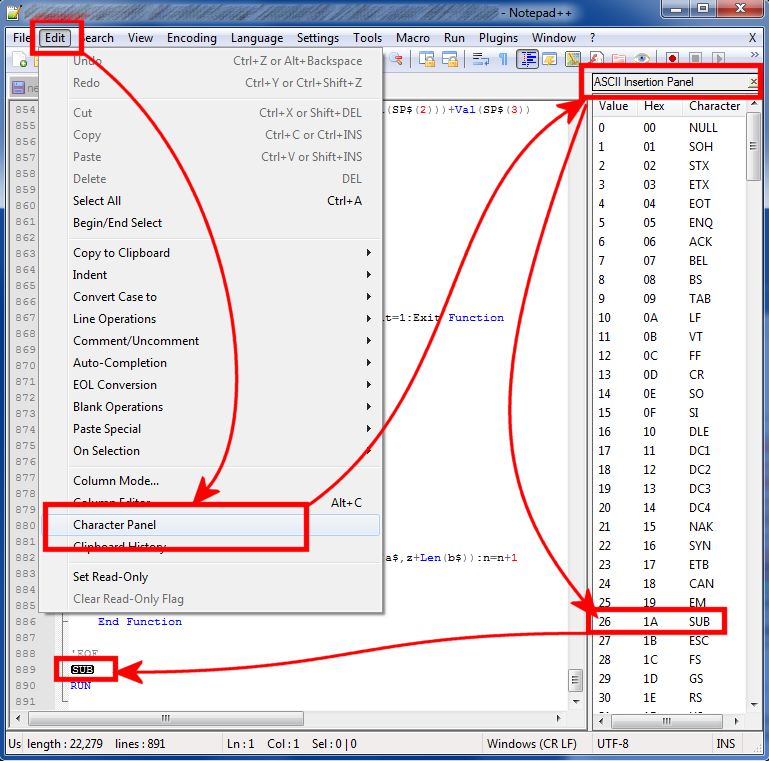Close the ASCII Insertion Panel
Image resolution: width=769 pixels, height=761 pixels.
pos(753,82)
